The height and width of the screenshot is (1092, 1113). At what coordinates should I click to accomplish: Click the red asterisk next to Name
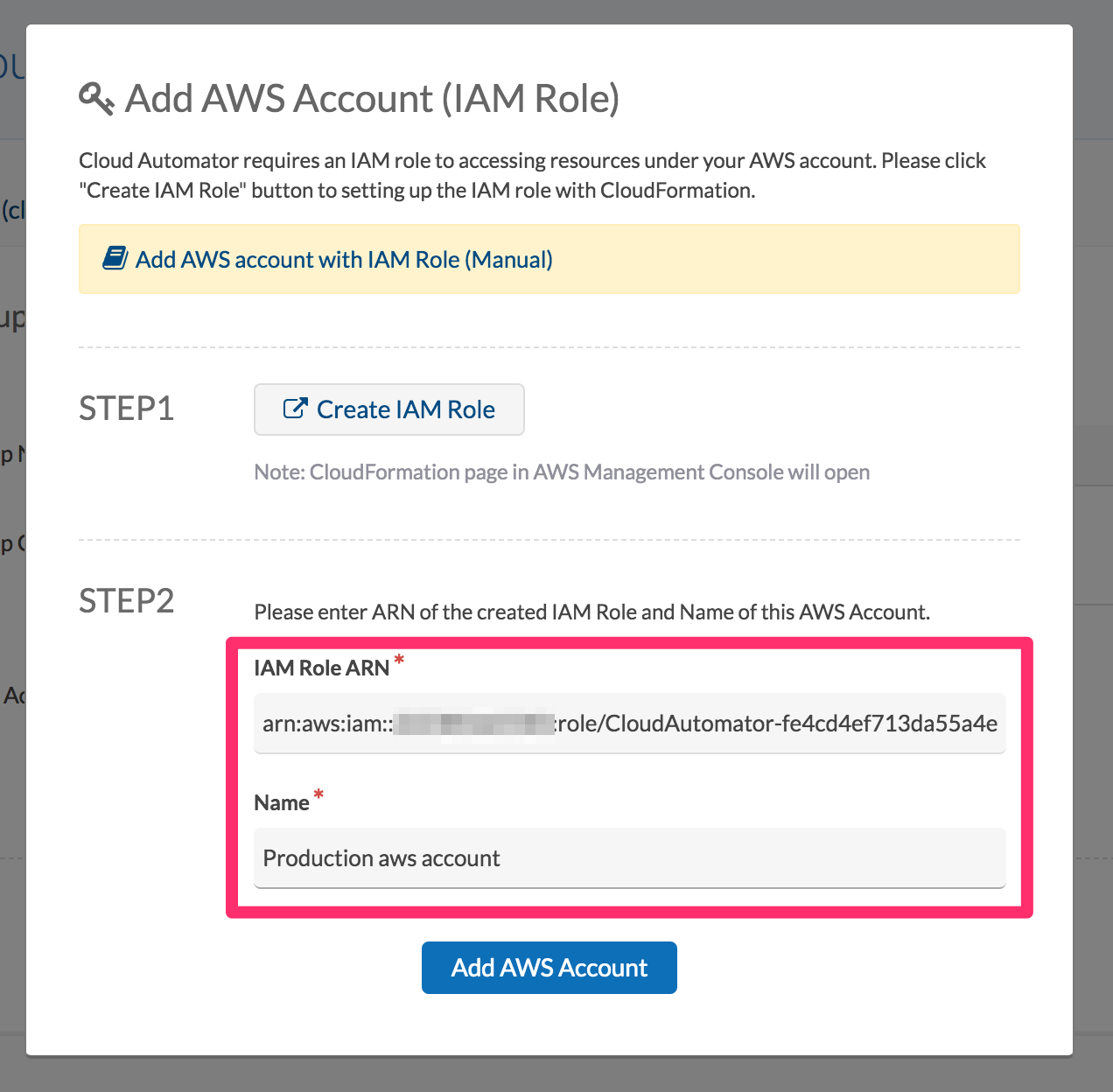tap(319, 794)
